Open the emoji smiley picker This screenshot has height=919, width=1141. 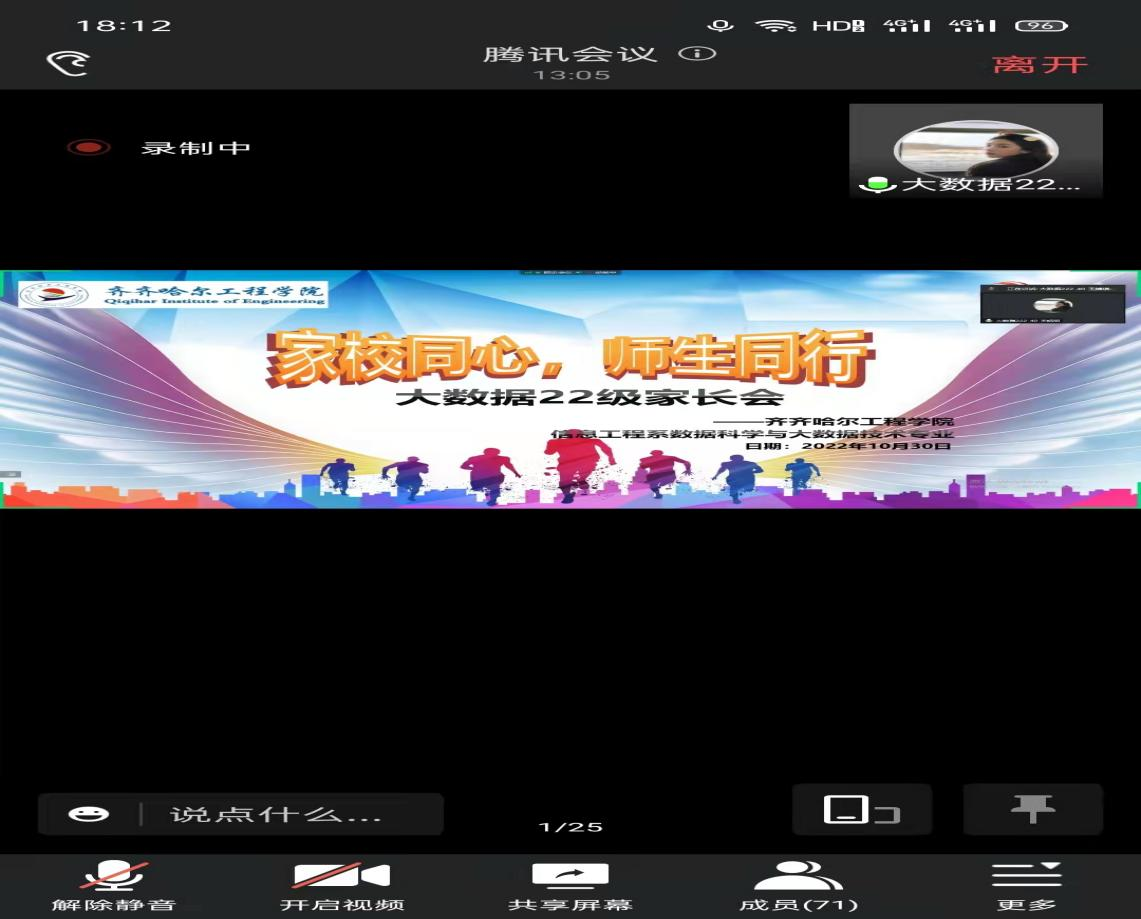click(x=88, y=814)
